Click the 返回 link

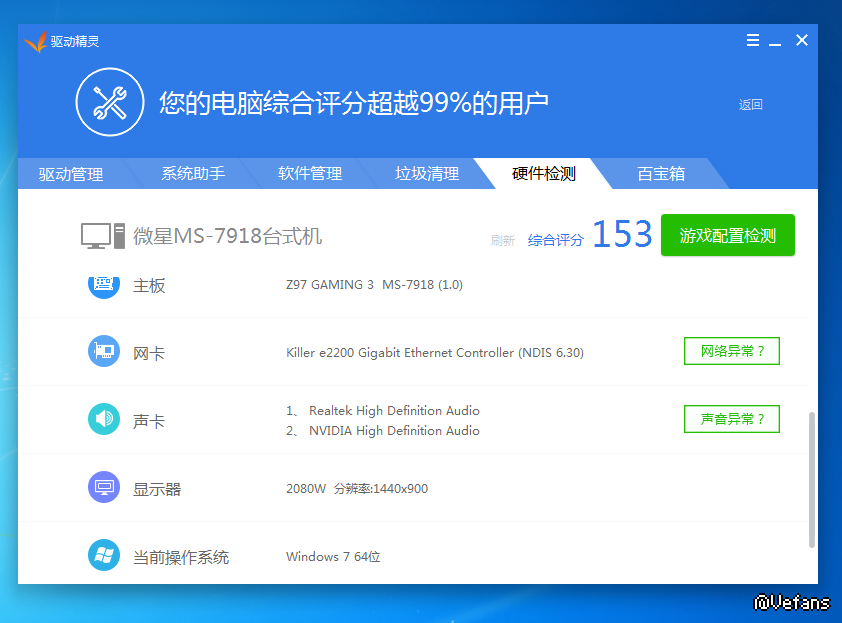(x=750, y=105)
